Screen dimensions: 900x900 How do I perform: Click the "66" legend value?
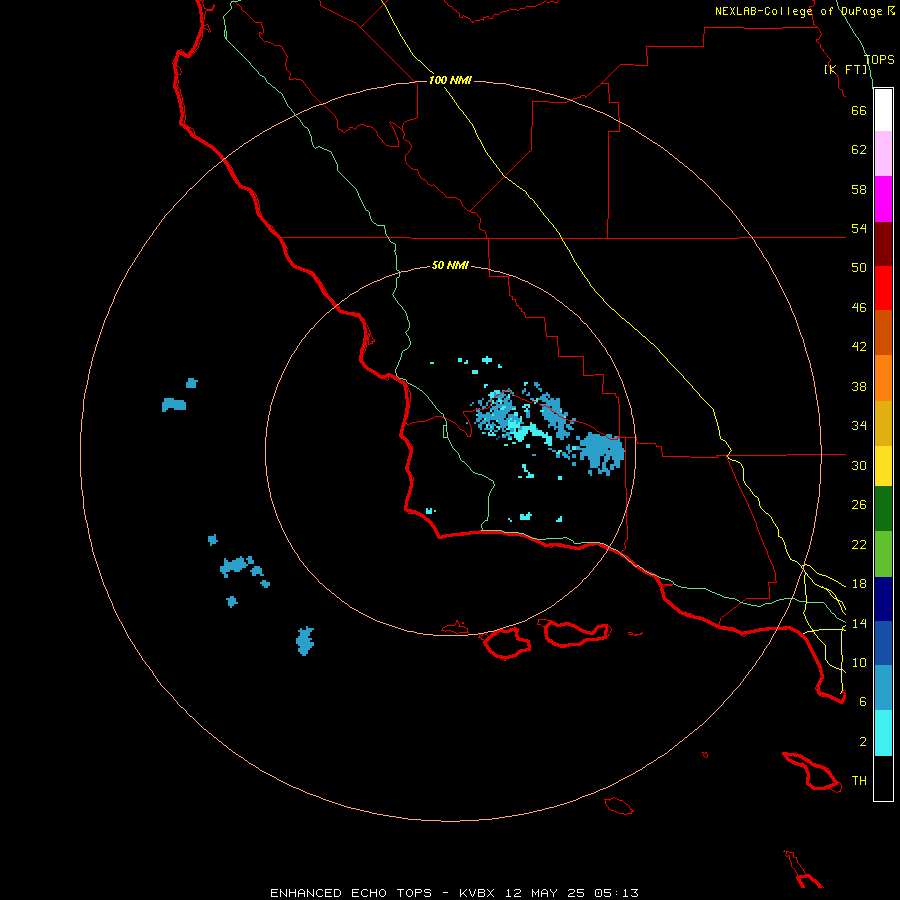coord(859,110)
